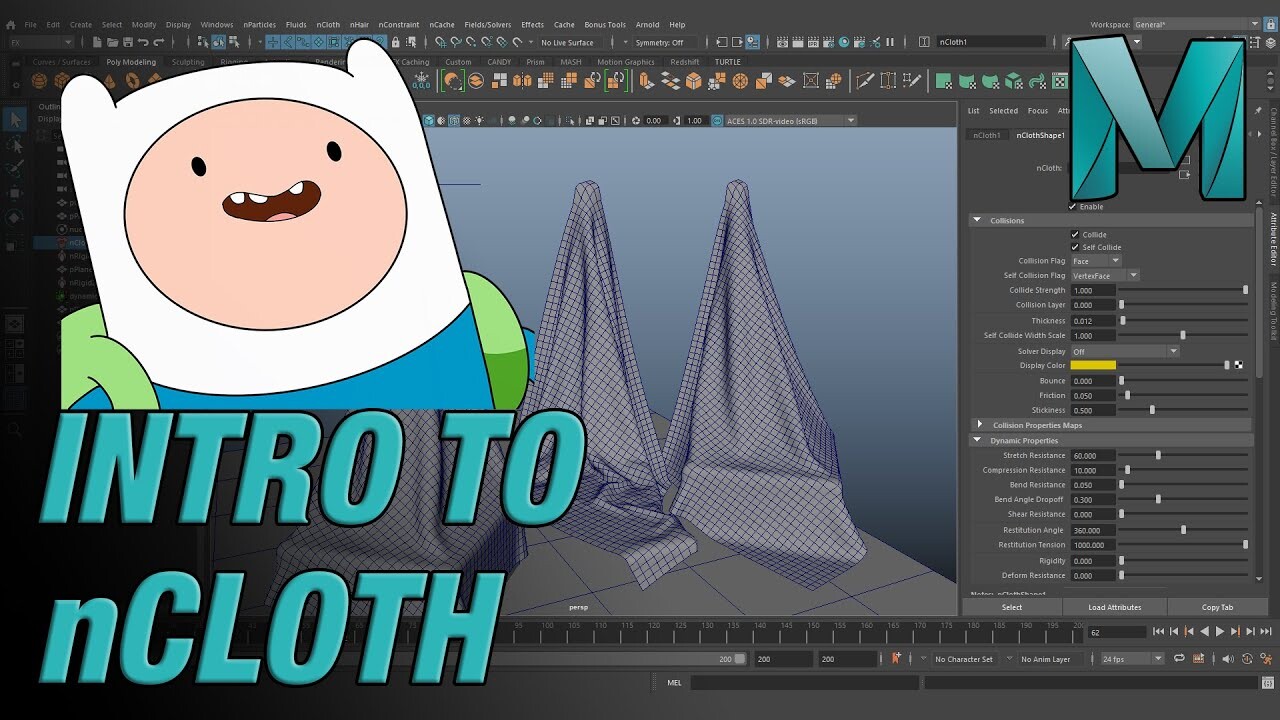Click the Load Attributes button

(x=1115, y=607)
